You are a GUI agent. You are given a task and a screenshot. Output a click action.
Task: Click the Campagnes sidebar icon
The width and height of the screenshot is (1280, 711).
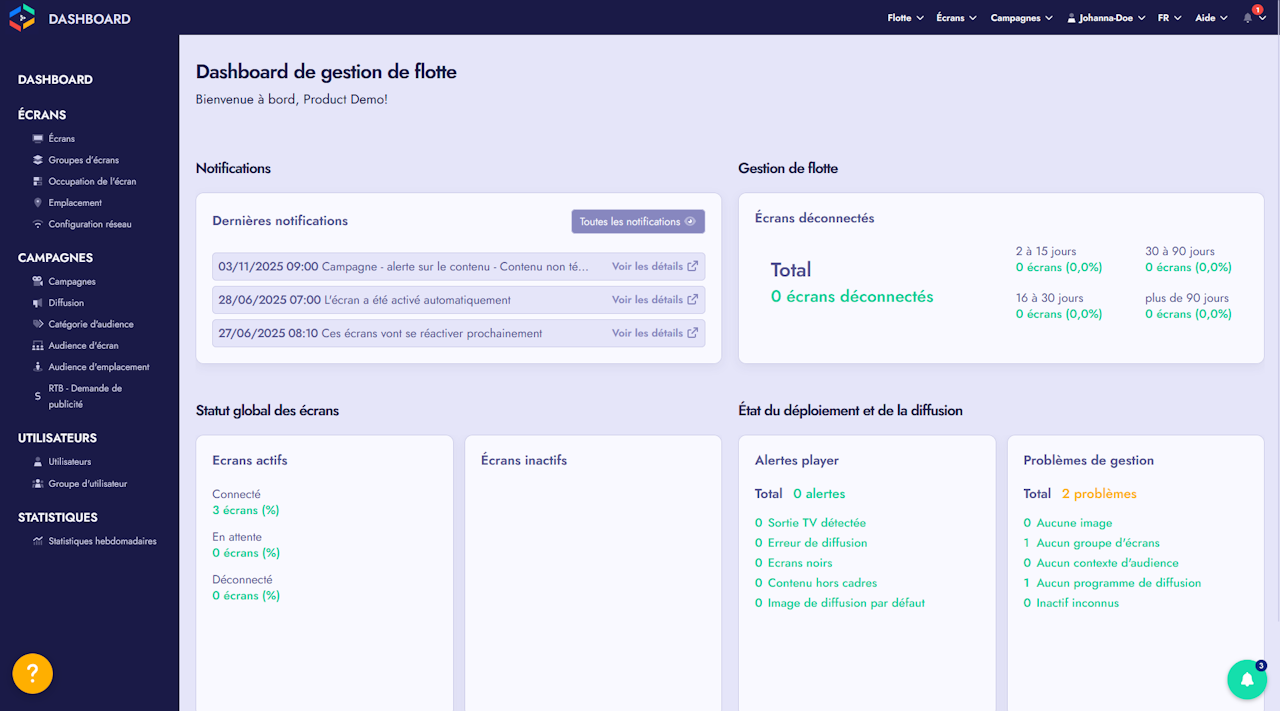pyautogui.click(x=38, y=282)
